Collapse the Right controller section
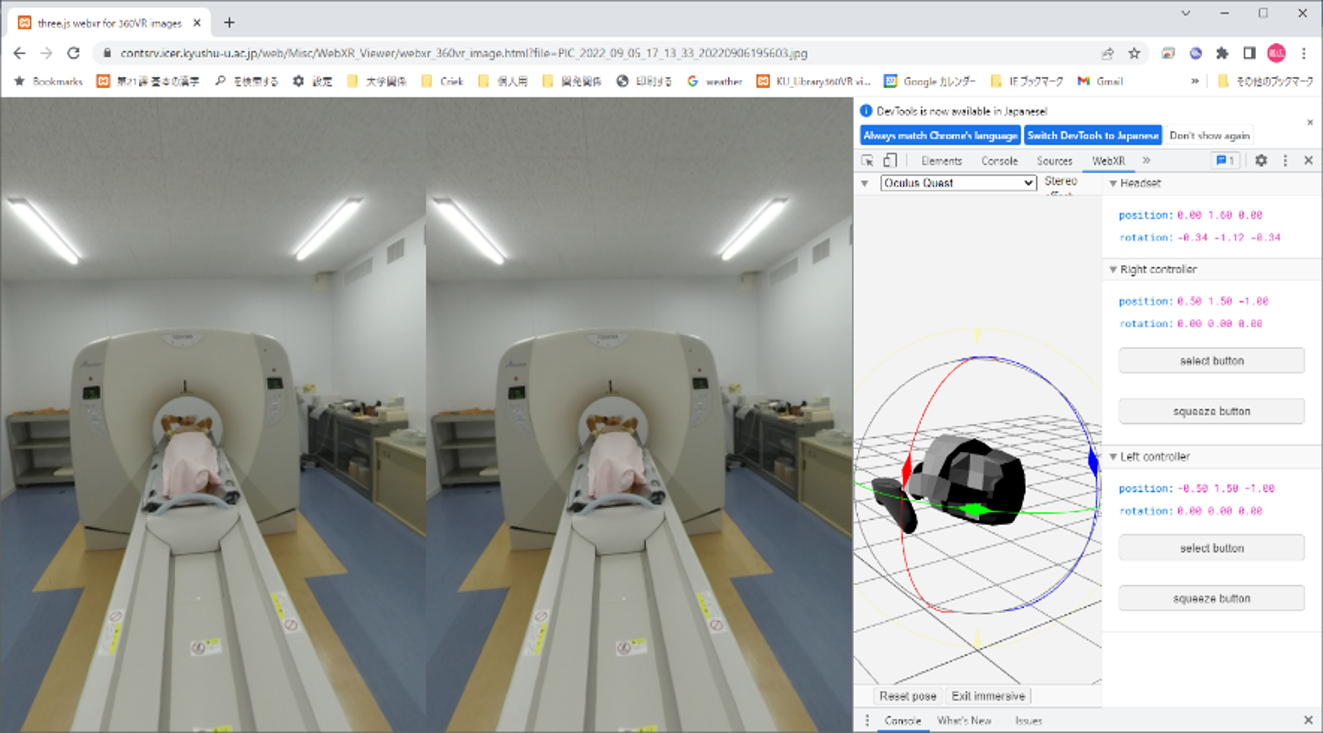This screenshot has height=733, width=1323. (1114, 270)
